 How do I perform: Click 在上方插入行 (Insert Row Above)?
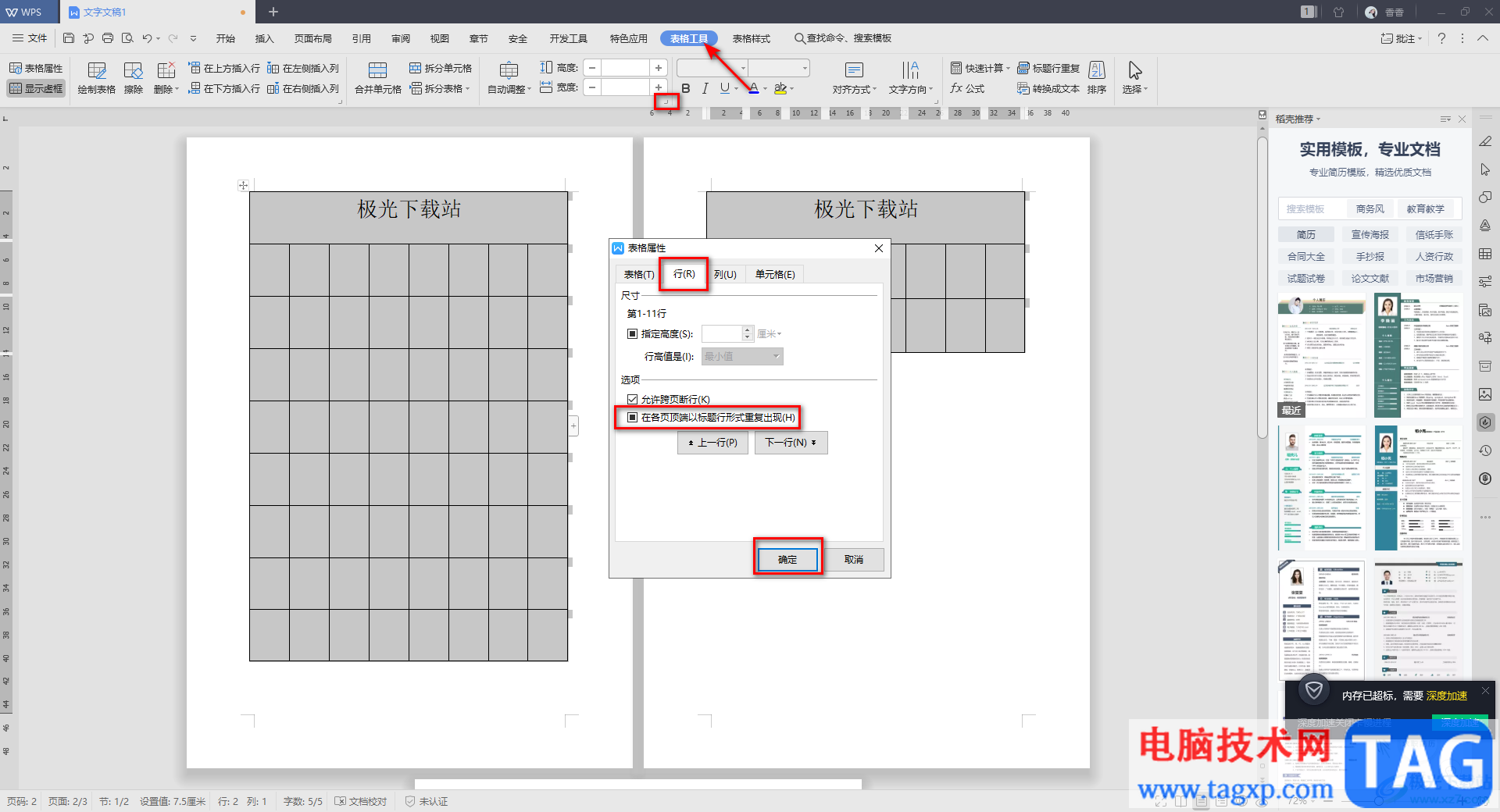[224, 68]
